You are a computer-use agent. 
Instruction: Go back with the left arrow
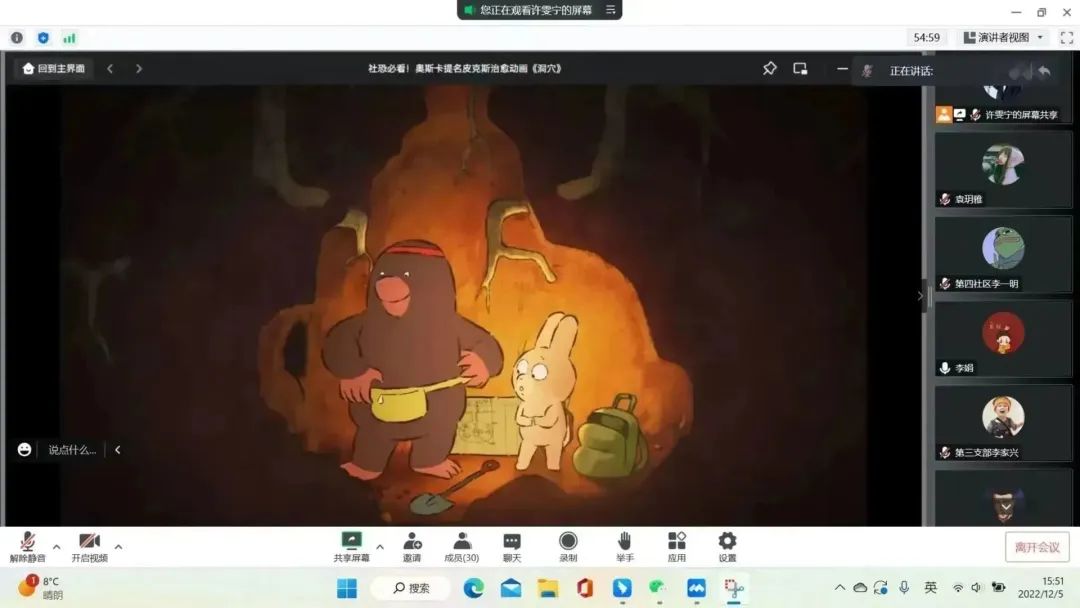pyautogui.click(x=110, y=68)
